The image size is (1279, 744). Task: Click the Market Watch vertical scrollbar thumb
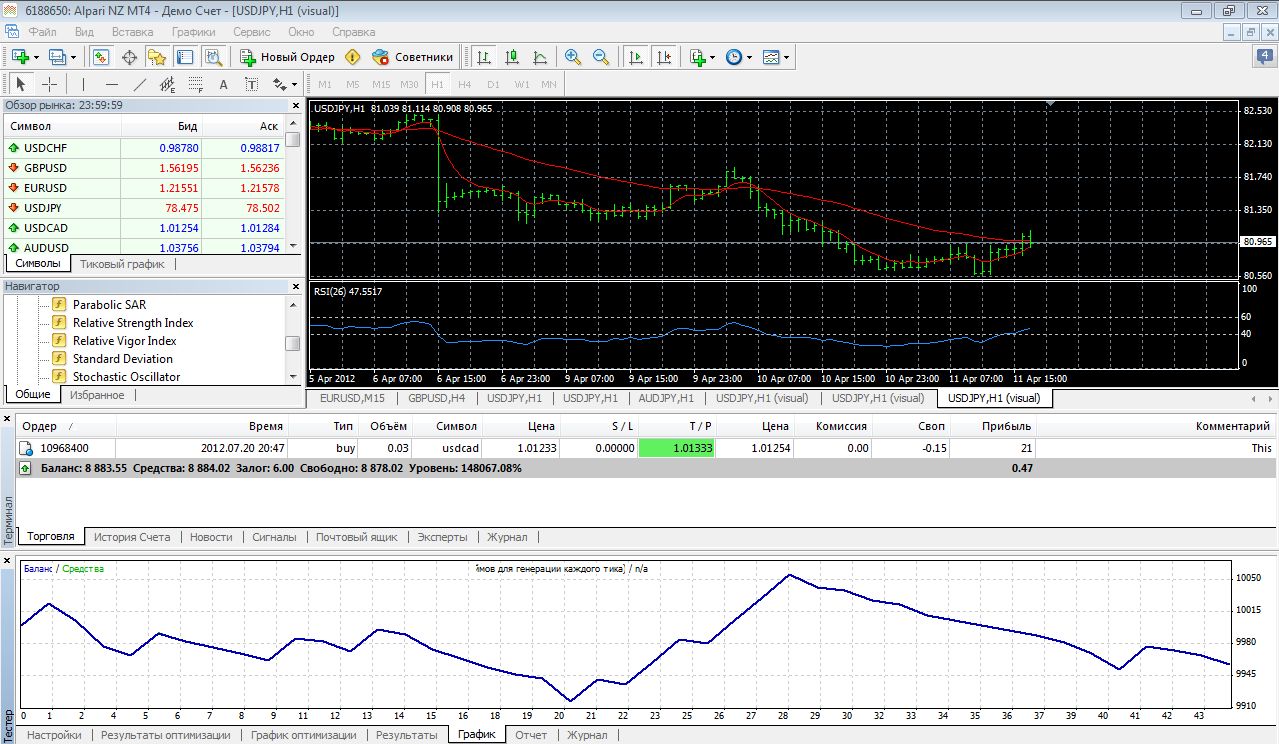tap(293, 140)
